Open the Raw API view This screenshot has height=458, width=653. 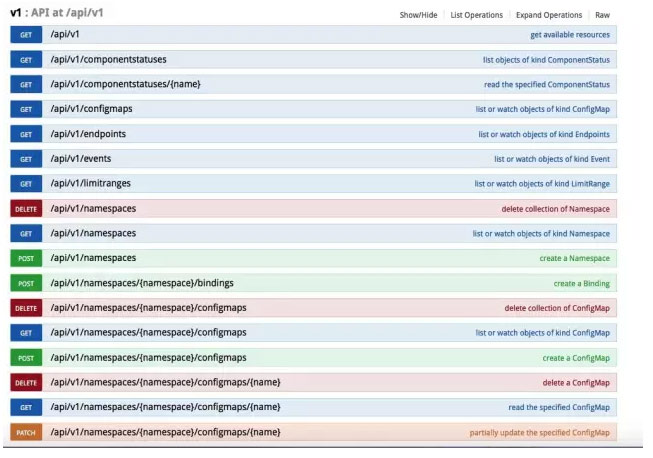602,15
